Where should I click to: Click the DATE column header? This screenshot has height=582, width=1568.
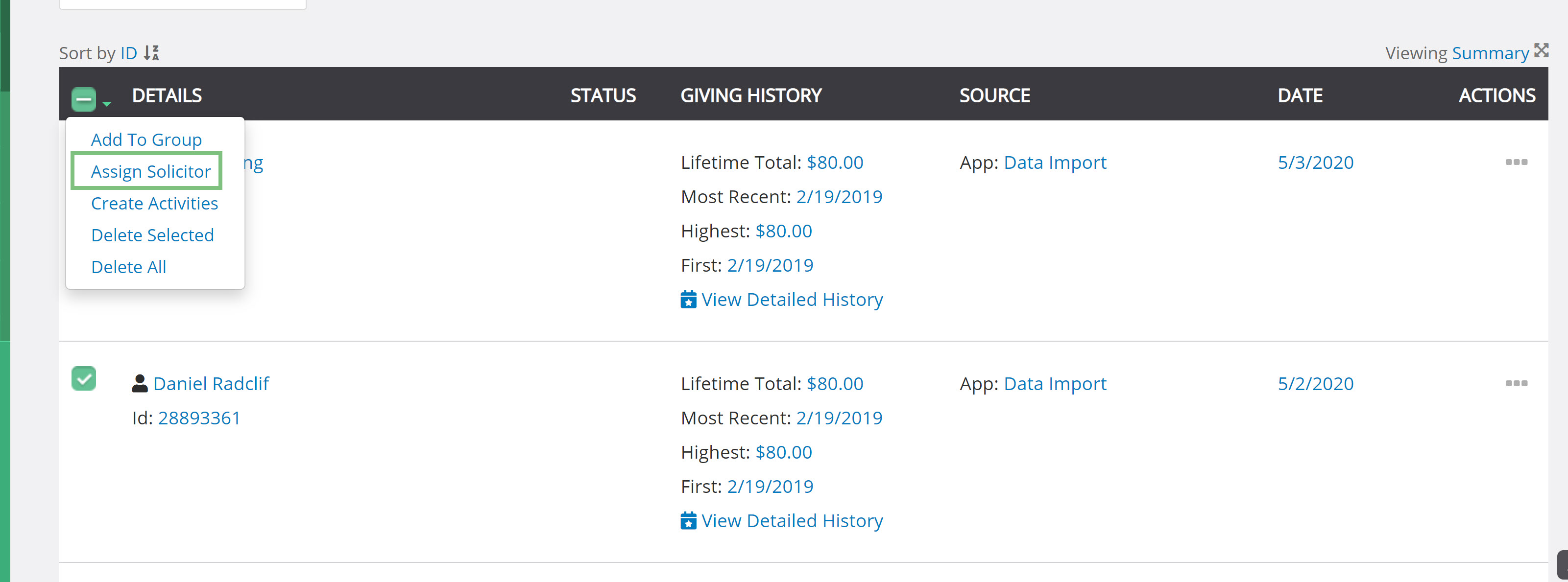1300,95
